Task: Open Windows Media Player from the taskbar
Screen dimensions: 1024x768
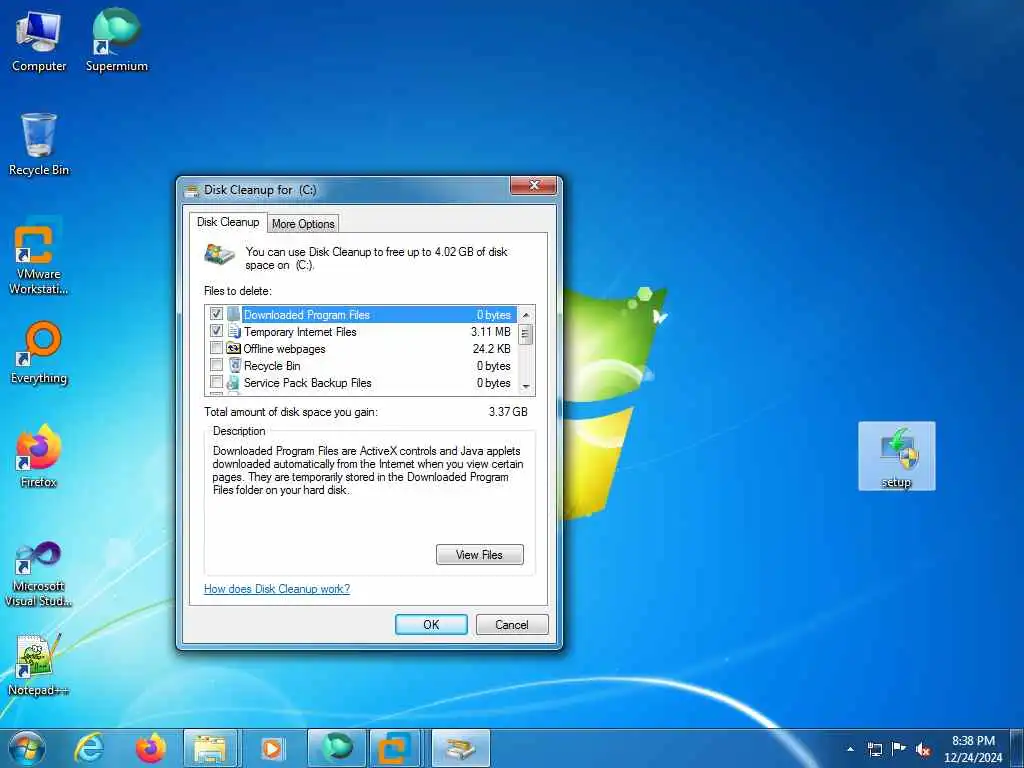Action: coord(272,748)
